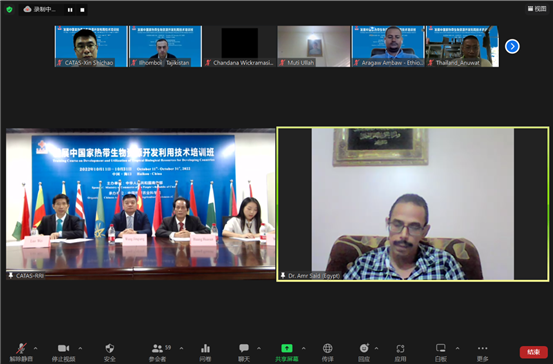Open the Whiteboard icon
553x364 pixels.
(x=441, y=348)
